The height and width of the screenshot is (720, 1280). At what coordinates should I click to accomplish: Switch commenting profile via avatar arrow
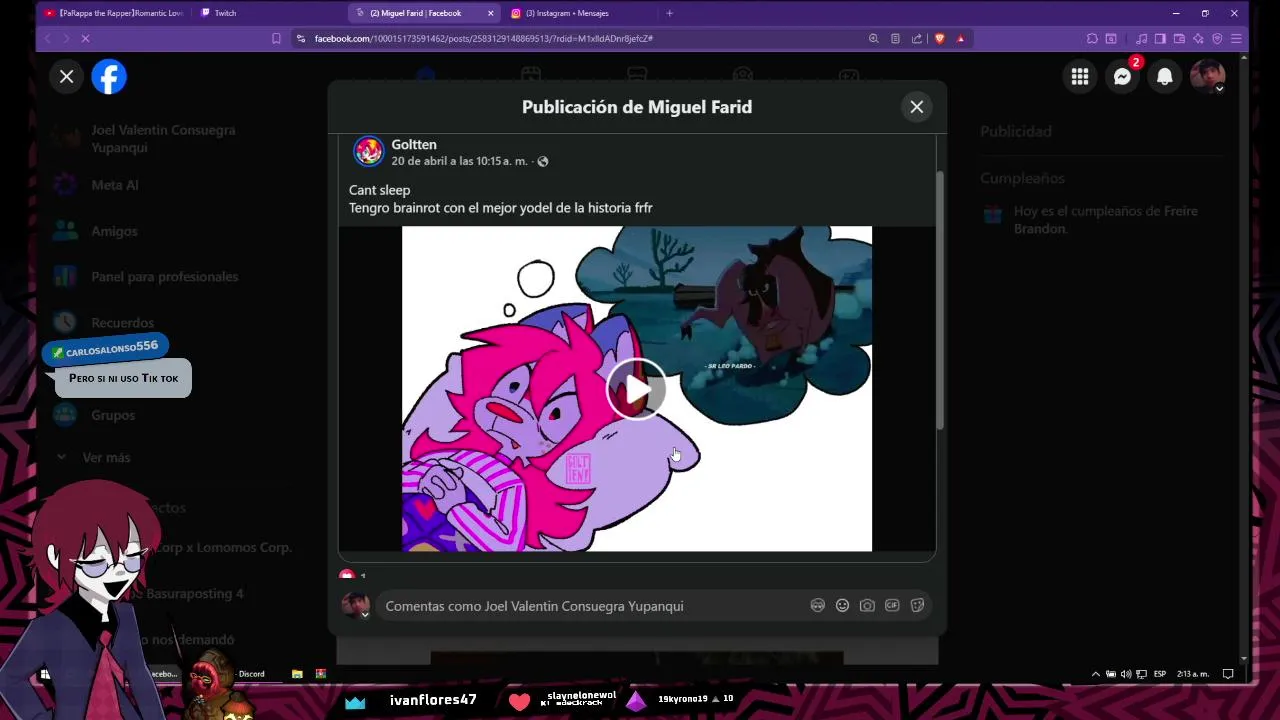click(x=365, y=615)
